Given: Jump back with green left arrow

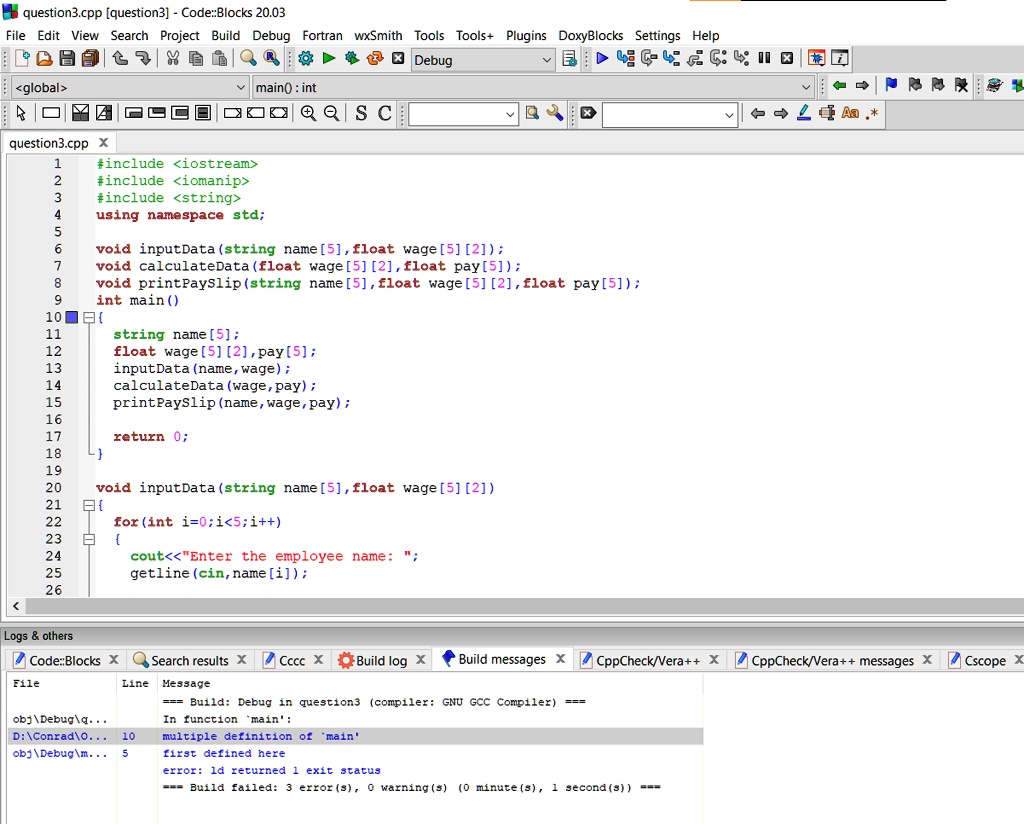Looking at the screenshot, I should tap(840, 86).
